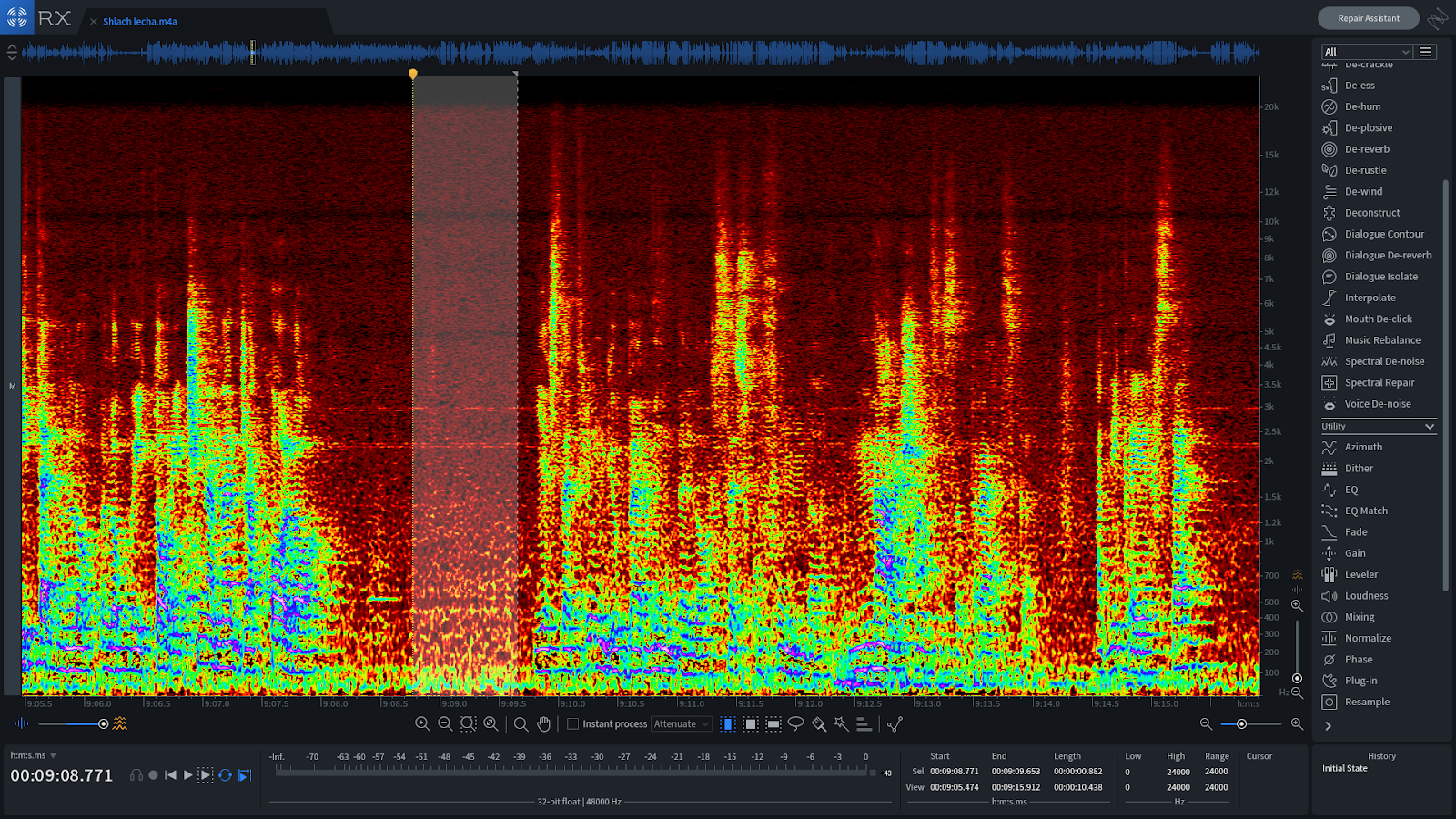Select the Magic Wand tool
The height and width of the screenshot is (819, 1456).
pyautogui.click(x=841, y=724)
